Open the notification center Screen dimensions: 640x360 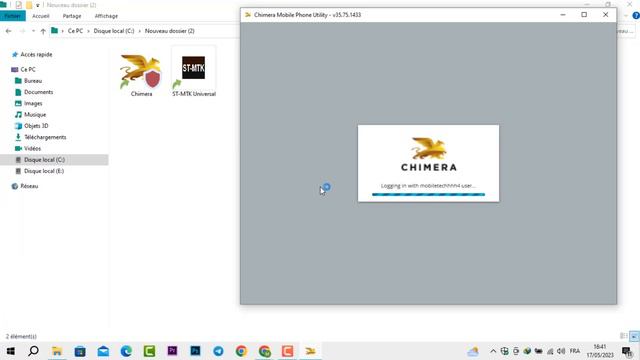click(627, 351)
